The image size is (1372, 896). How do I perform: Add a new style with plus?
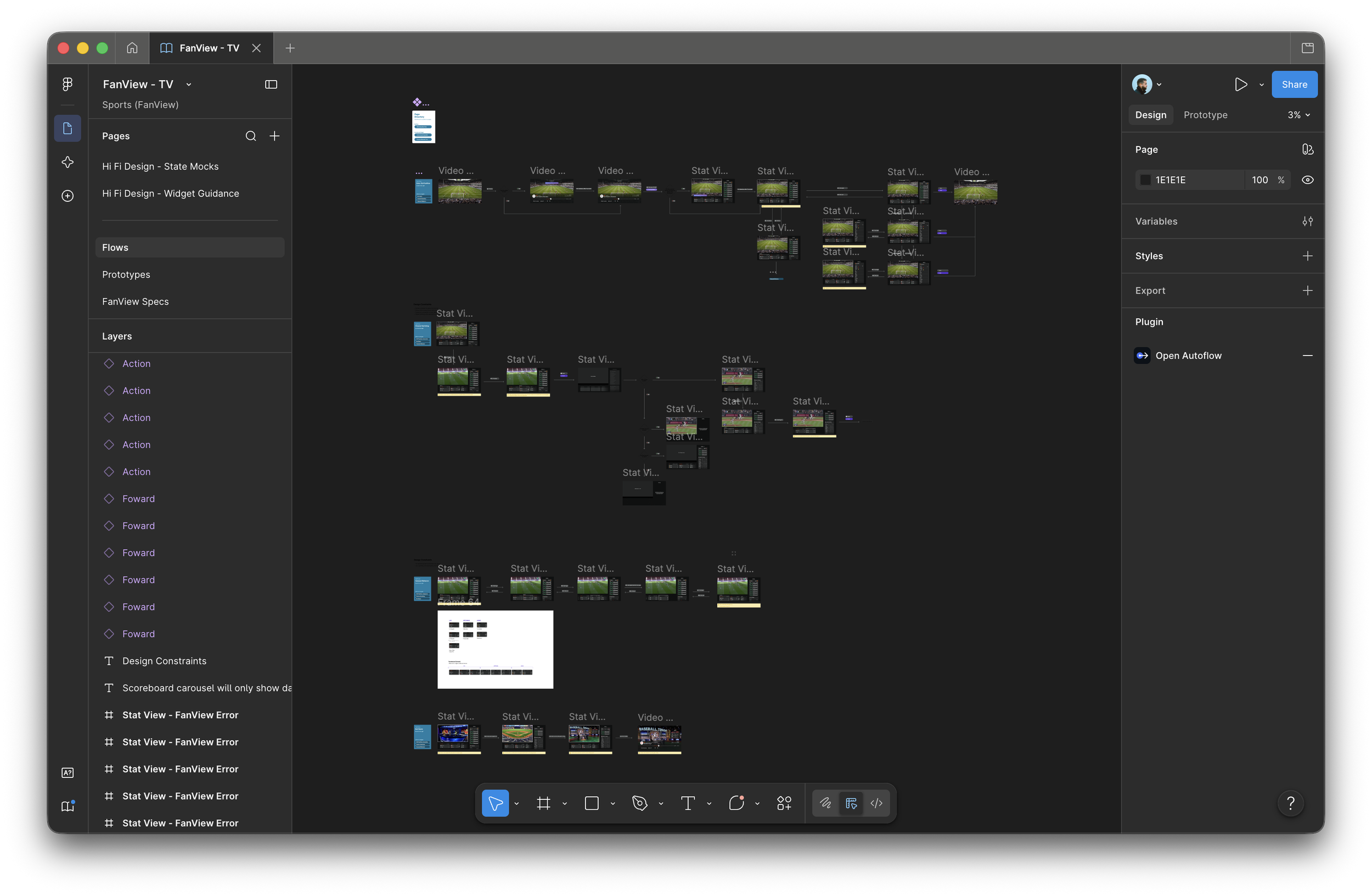click(1307, 256)
